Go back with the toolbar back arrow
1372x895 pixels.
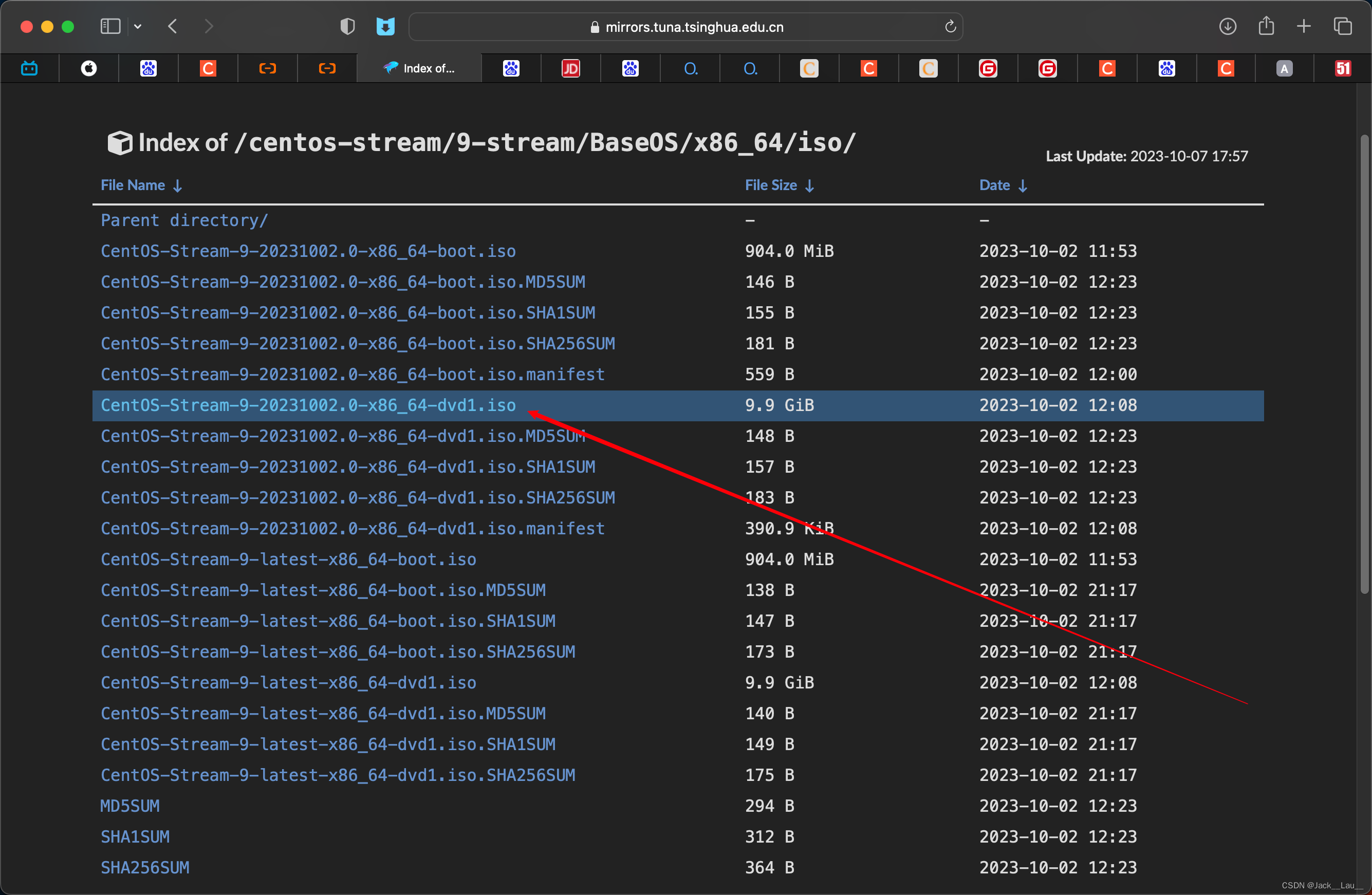172,27
